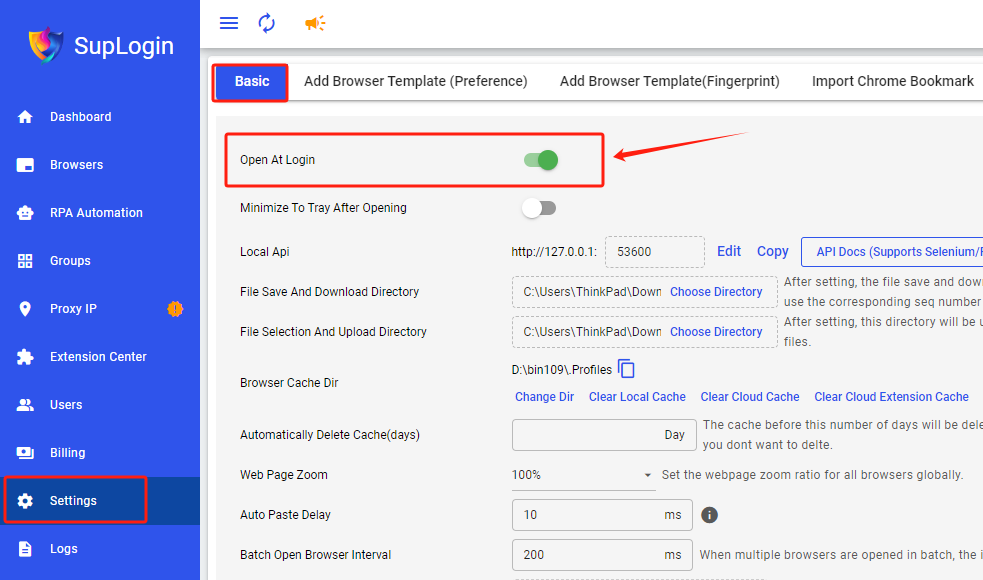Open RPA Automation from the sidebar
983x580 pixels.
(x=96, y=213)
